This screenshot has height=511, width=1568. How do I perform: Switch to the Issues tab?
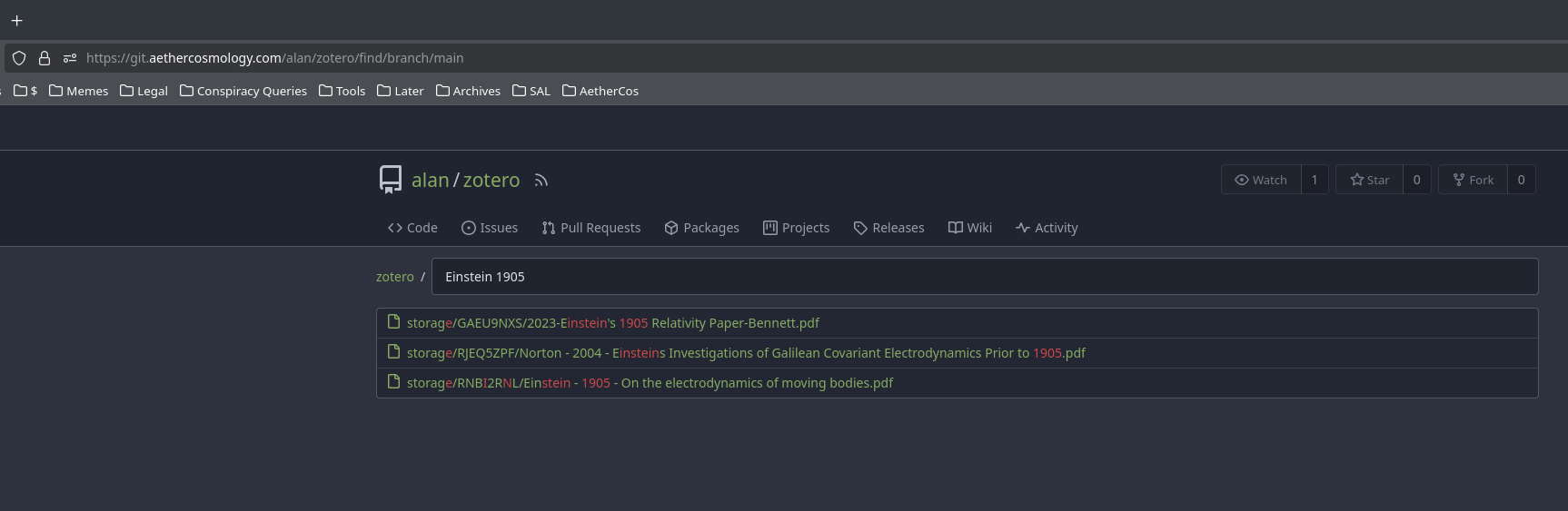click(490, 228)
